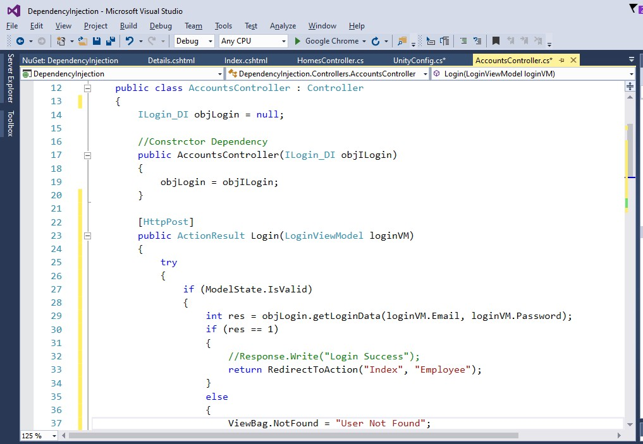Click the Visual Studio logo icon
The image size is (643, 444).
pyautogui.click(x=14, y=11)
